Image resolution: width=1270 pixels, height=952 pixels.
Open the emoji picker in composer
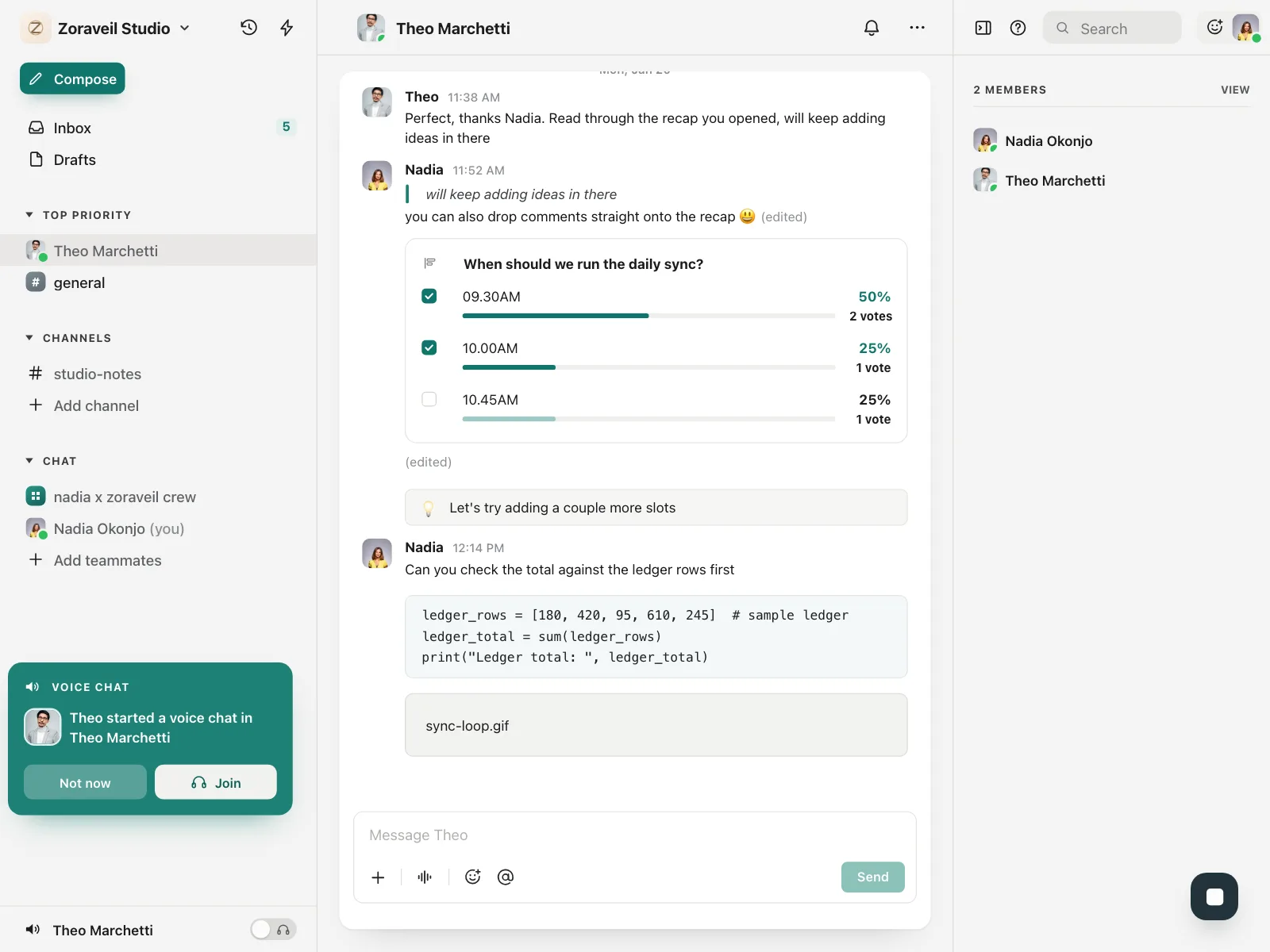[x=473, y=877]
